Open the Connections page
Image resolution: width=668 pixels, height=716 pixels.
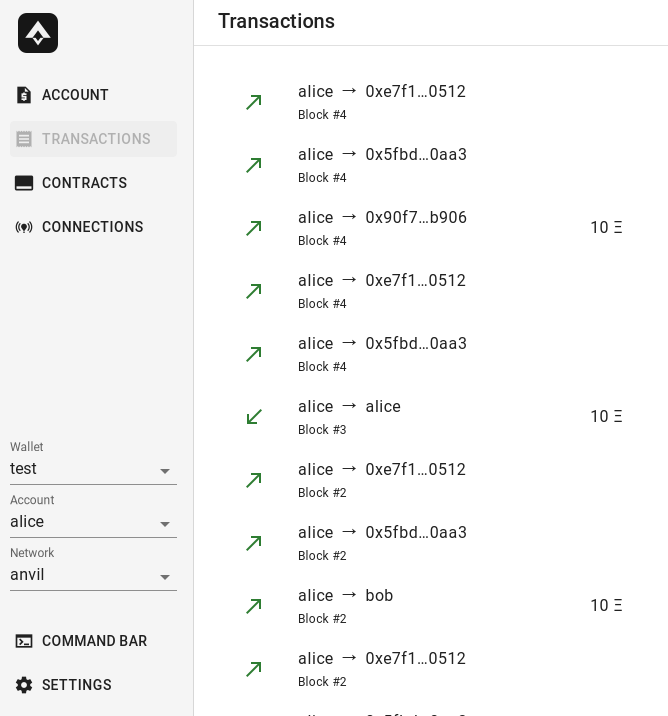point(92,227)
